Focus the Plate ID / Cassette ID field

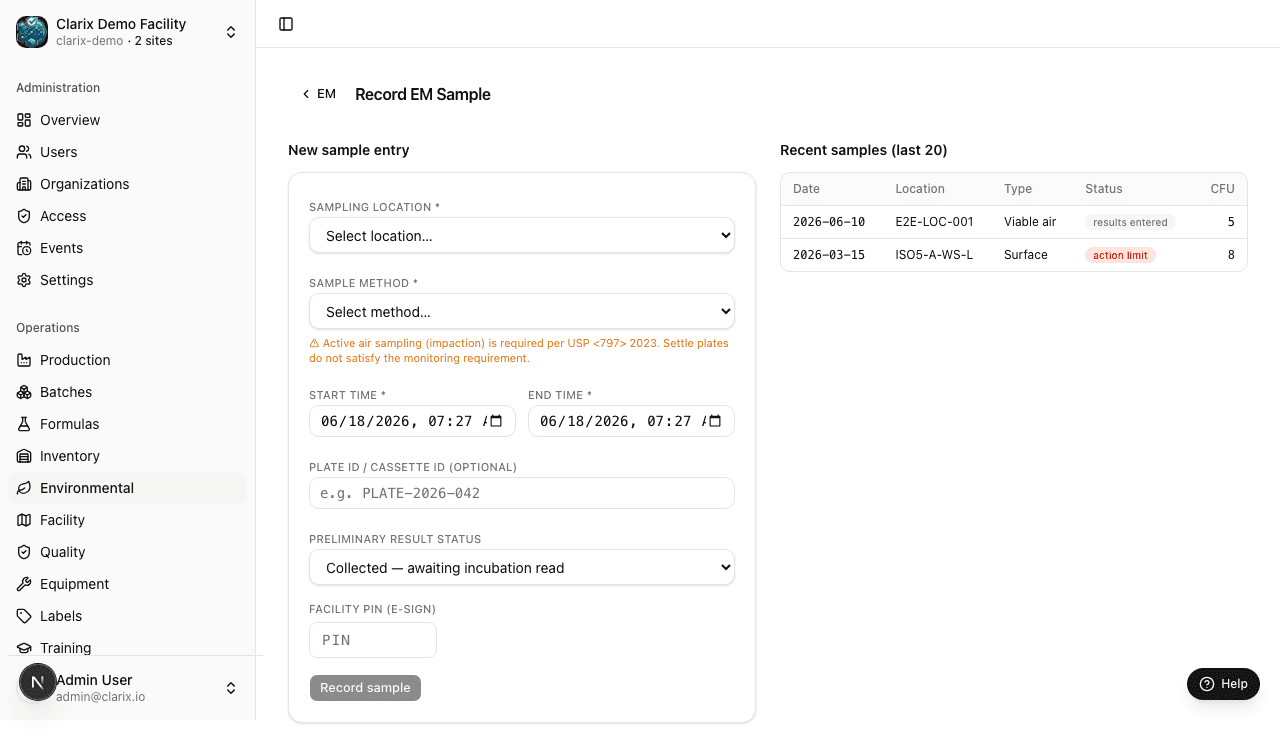[x=522, y=493]
